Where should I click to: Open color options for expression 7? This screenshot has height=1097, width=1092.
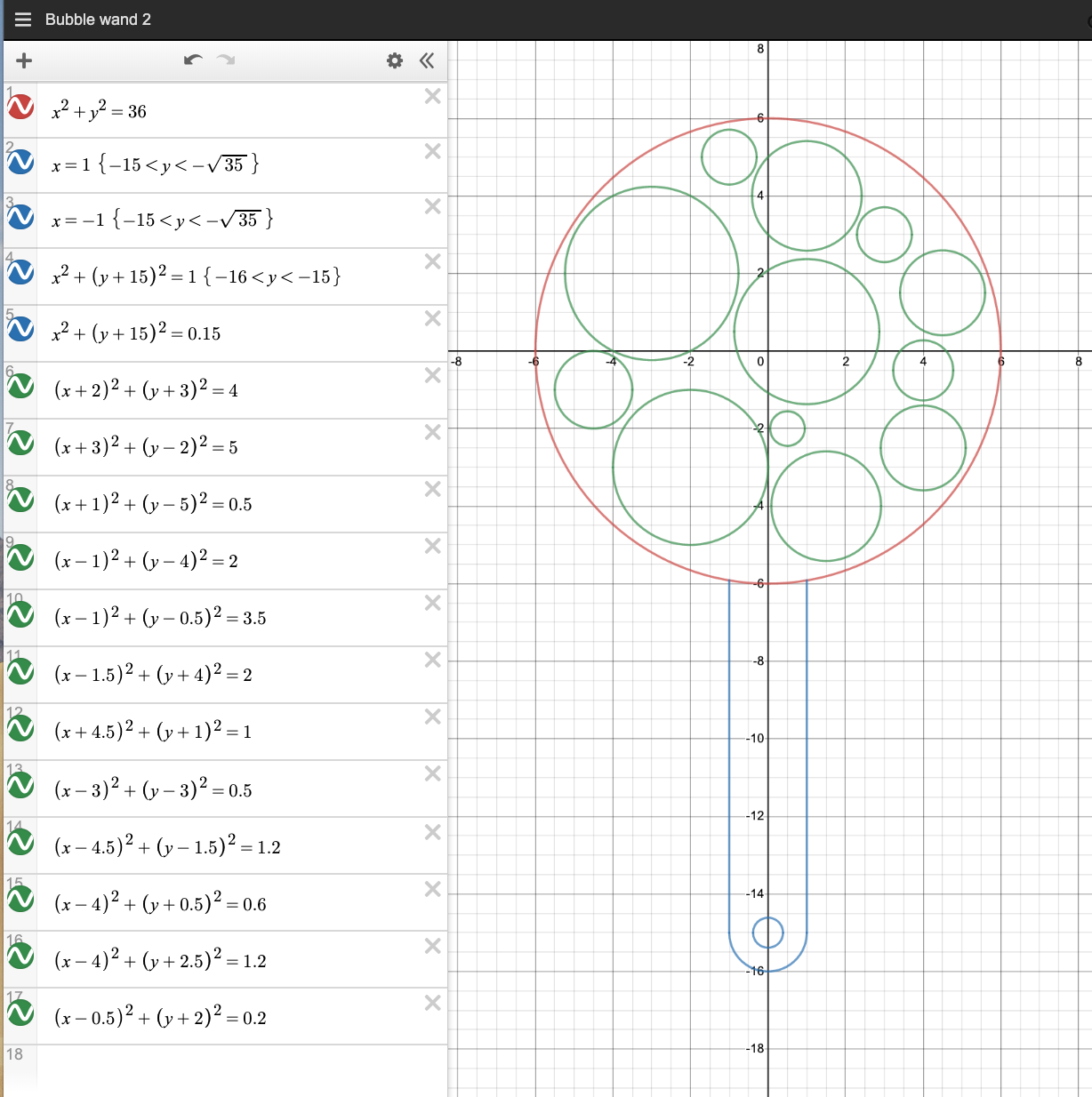(19, 443)
